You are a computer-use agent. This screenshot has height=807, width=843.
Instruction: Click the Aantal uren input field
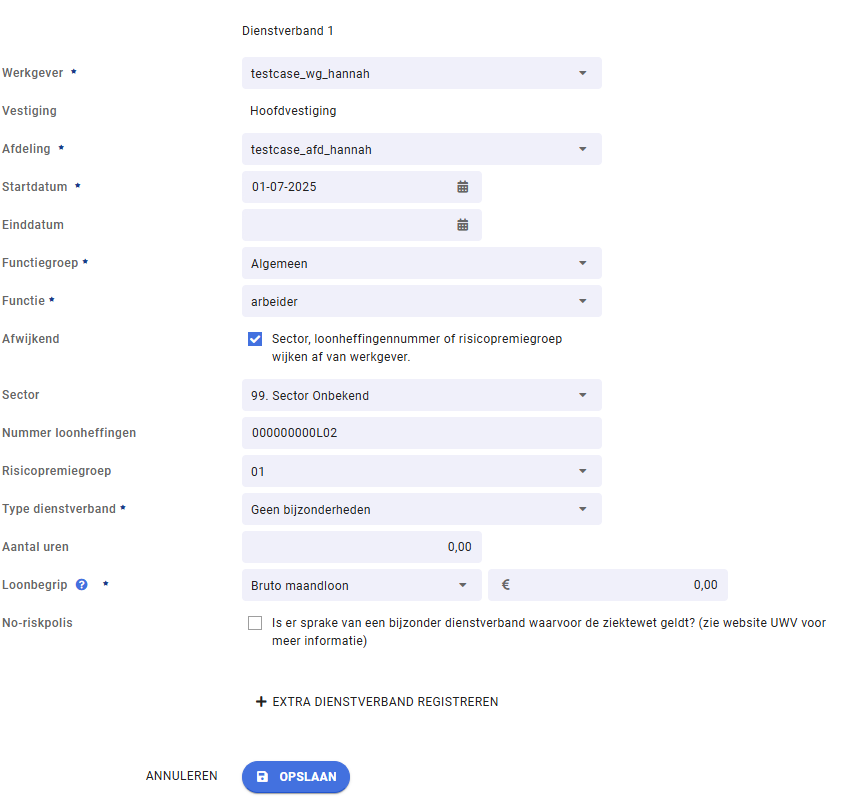coord(362,547)
